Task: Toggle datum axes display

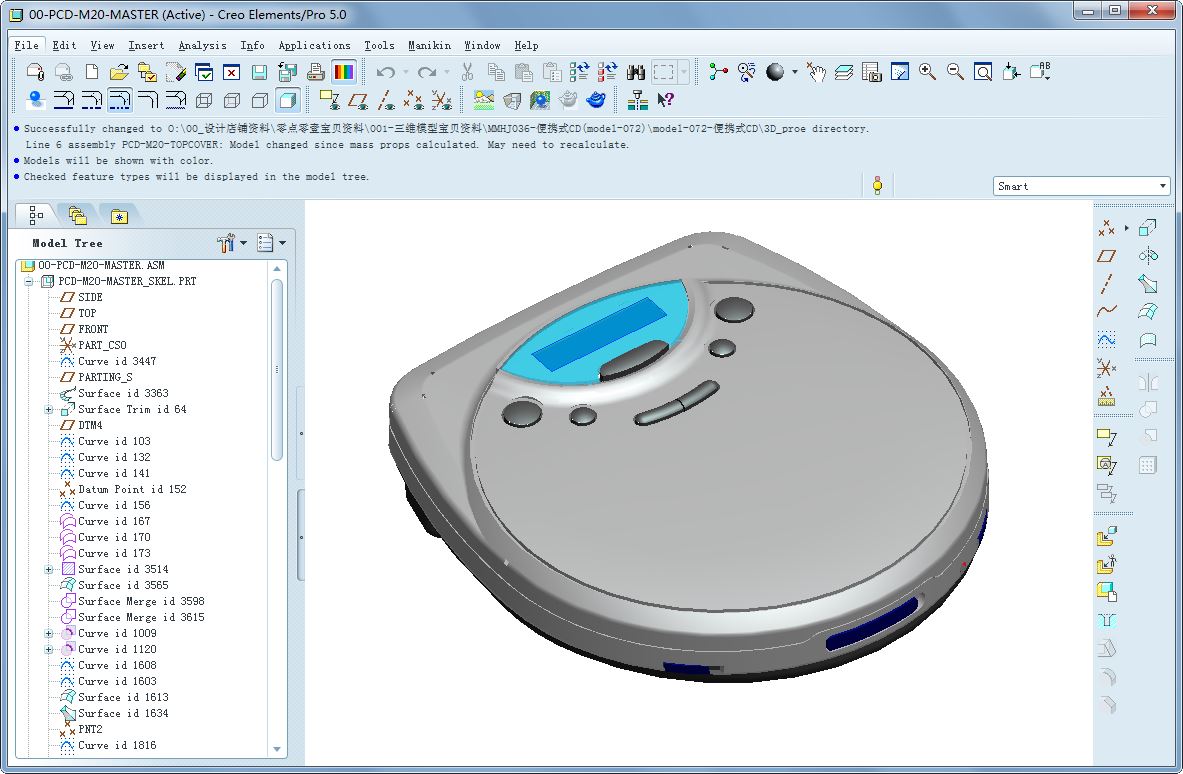Action: pos(386,100)
